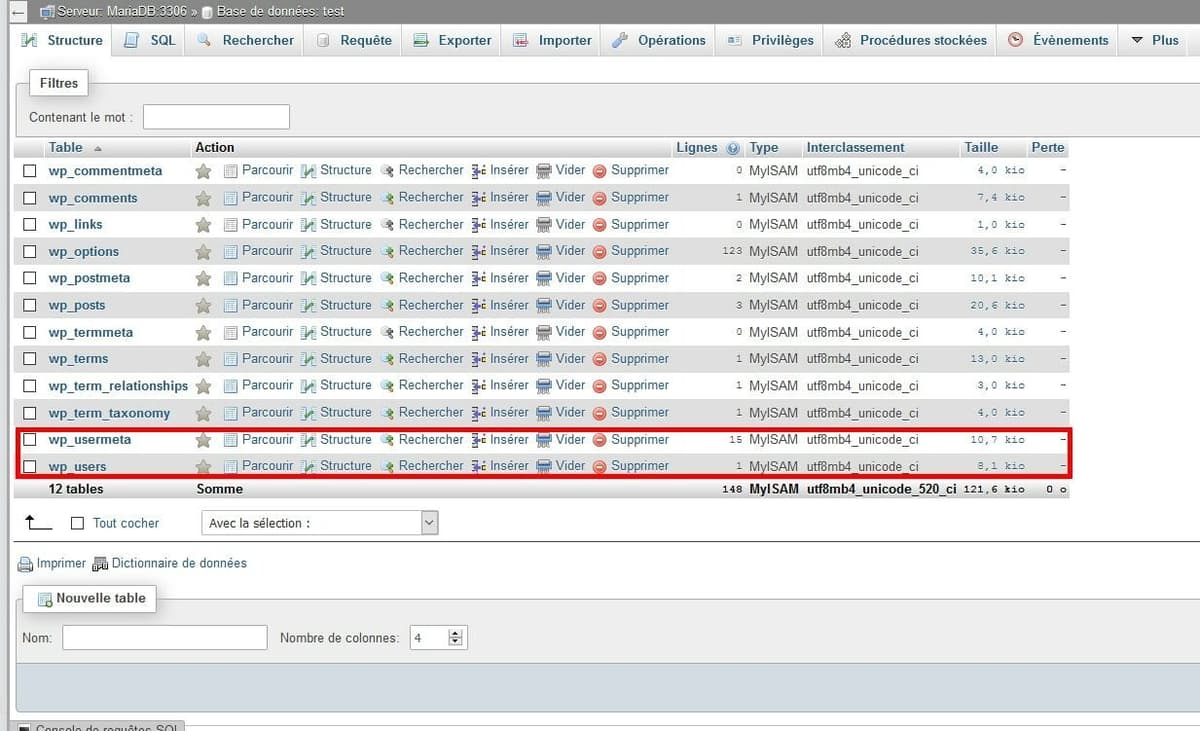Click favorite star icon for wp_options

(x=203, y=252)
